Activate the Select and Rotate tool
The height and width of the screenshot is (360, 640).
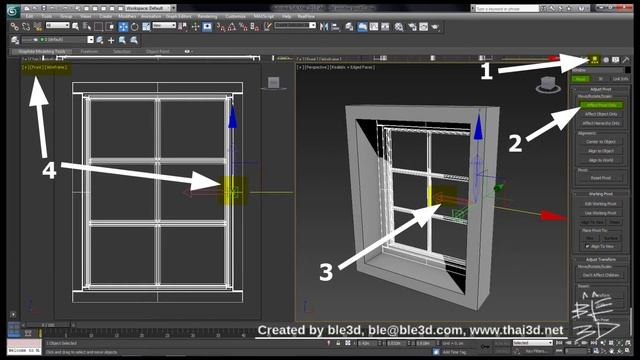134,27
